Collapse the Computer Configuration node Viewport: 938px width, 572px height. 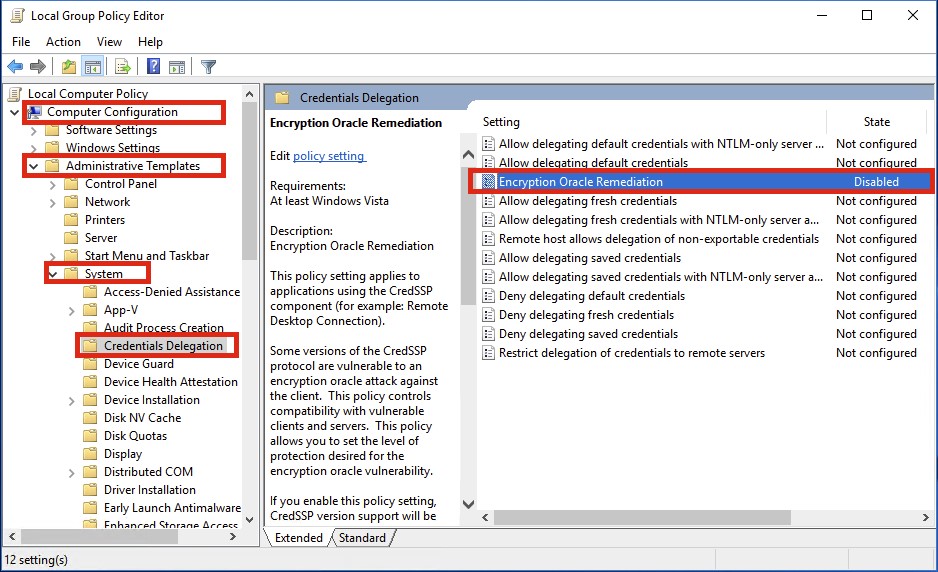[14, 112]
